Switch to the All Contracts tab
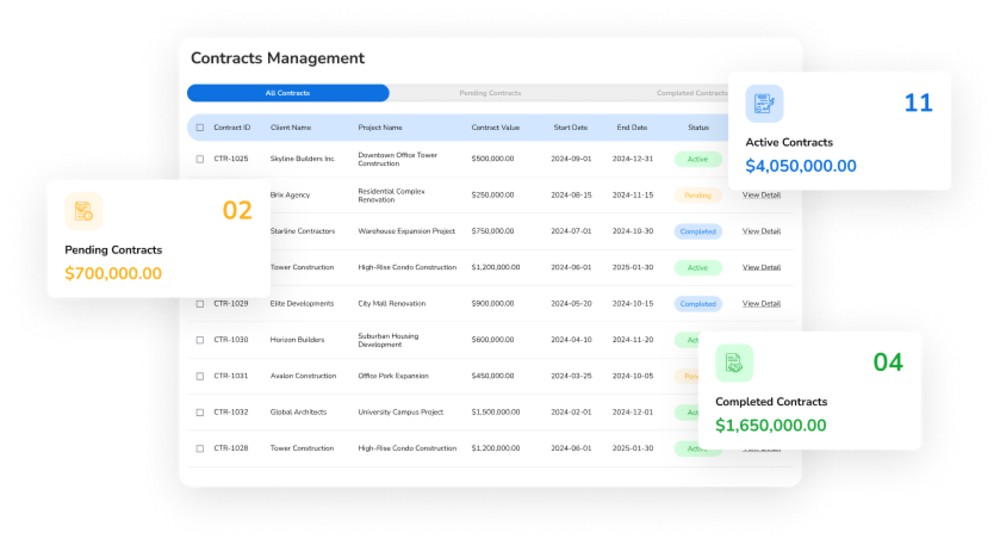Viewport: 1000px width, 545px height. coord(288,93)
